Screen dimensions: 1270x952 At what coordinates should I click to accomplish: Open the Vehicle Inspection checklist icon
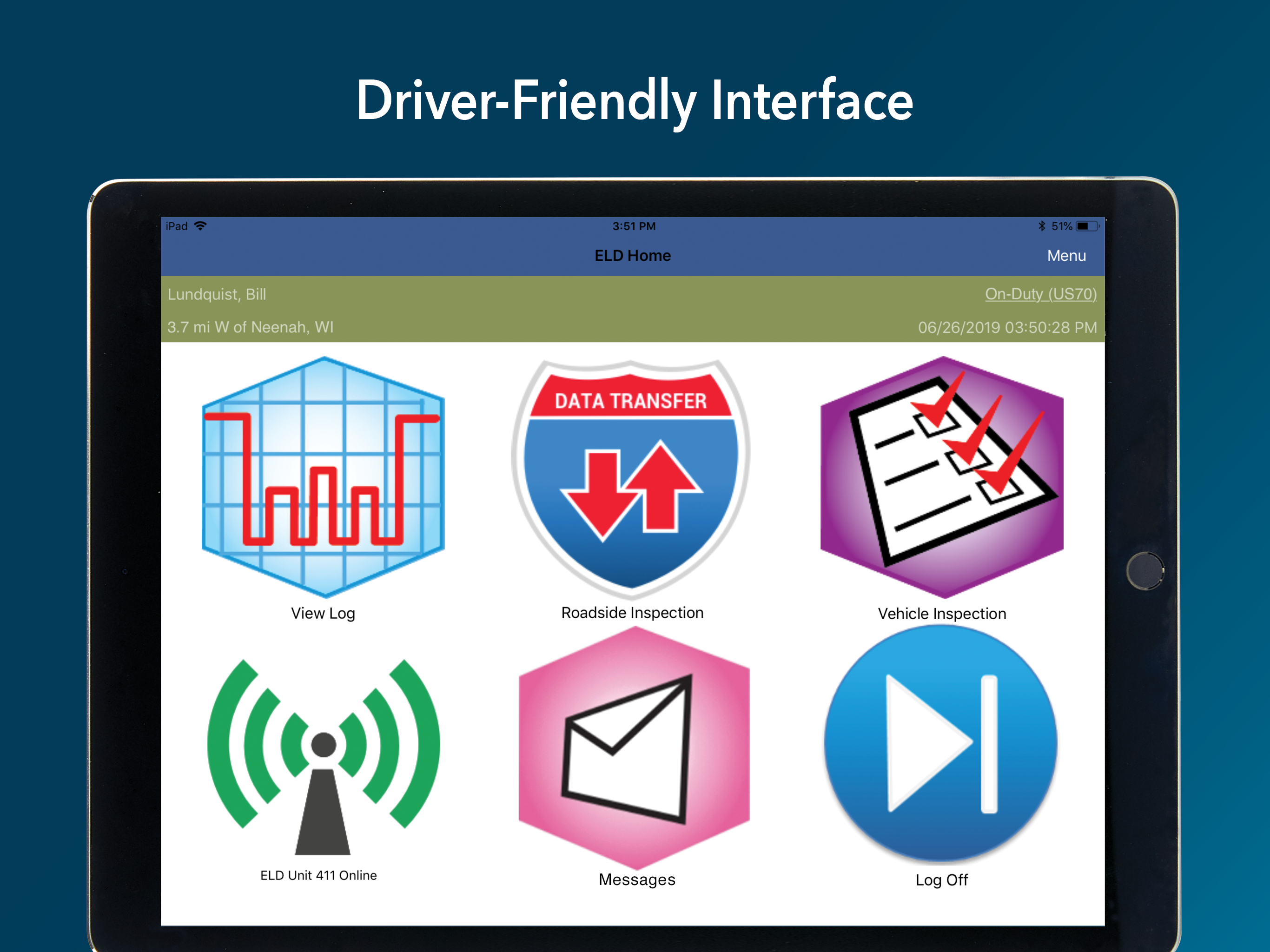coord(942,477)
